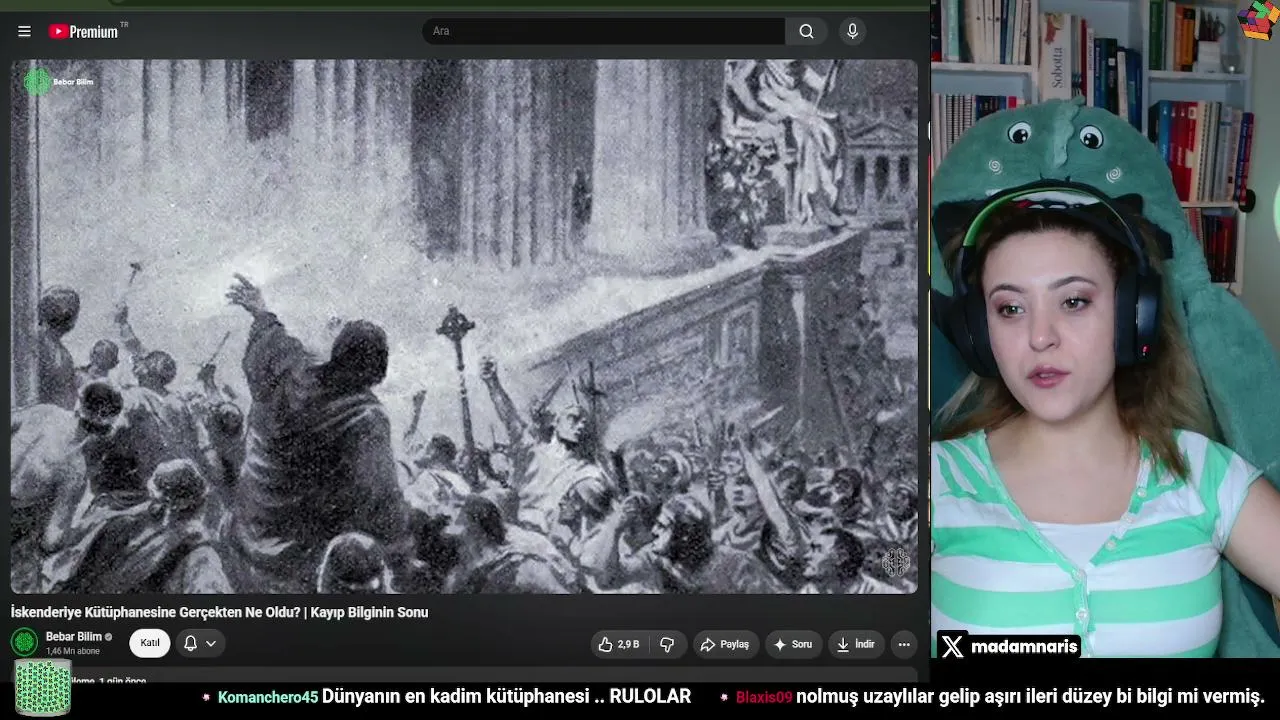Click the X logo beside madamnaris
Viewport: 1280px width, 720px height.
point(952,647)
